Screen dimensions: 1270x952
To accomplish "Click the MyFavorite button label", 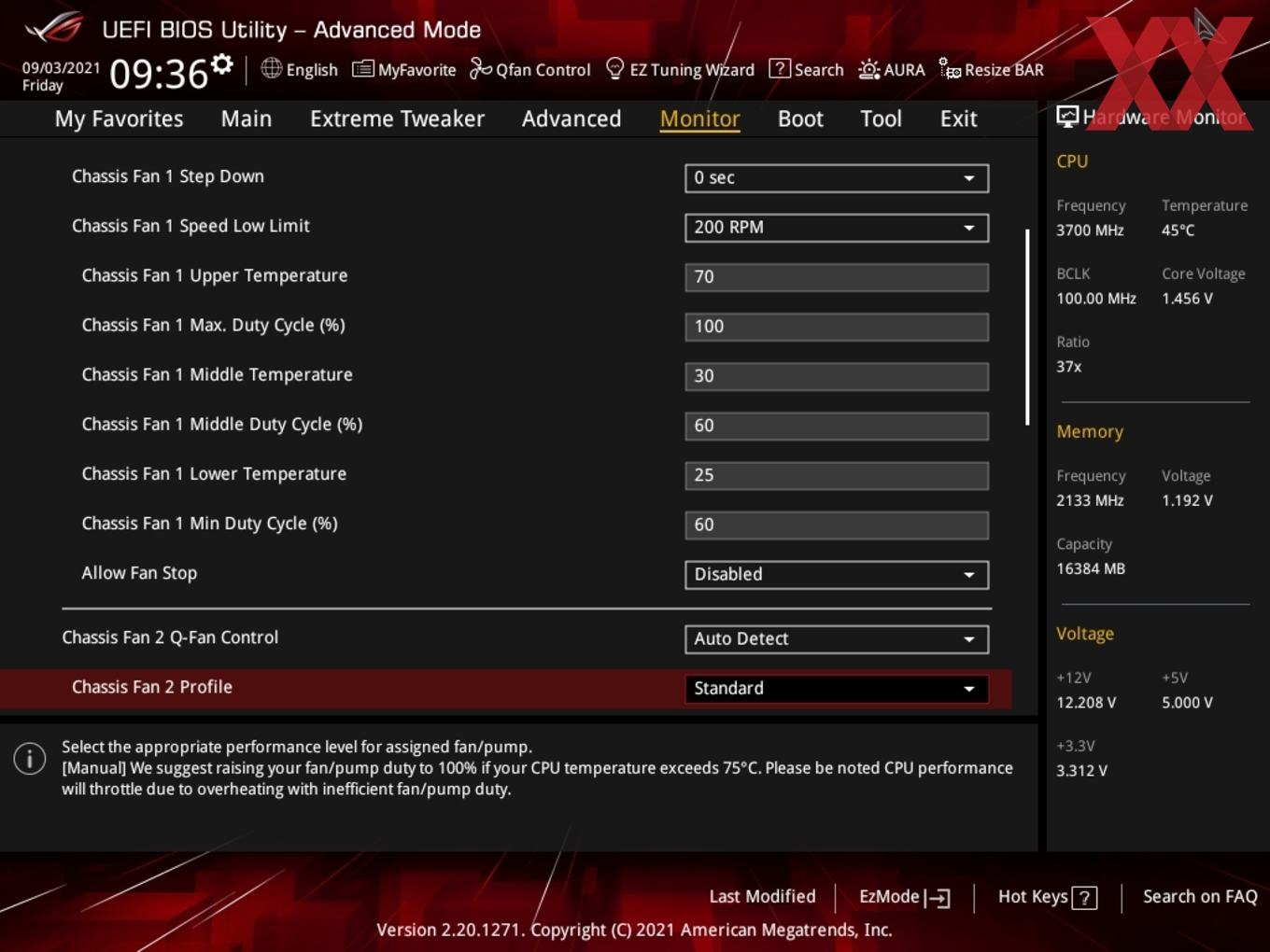I will click(417, 70).
